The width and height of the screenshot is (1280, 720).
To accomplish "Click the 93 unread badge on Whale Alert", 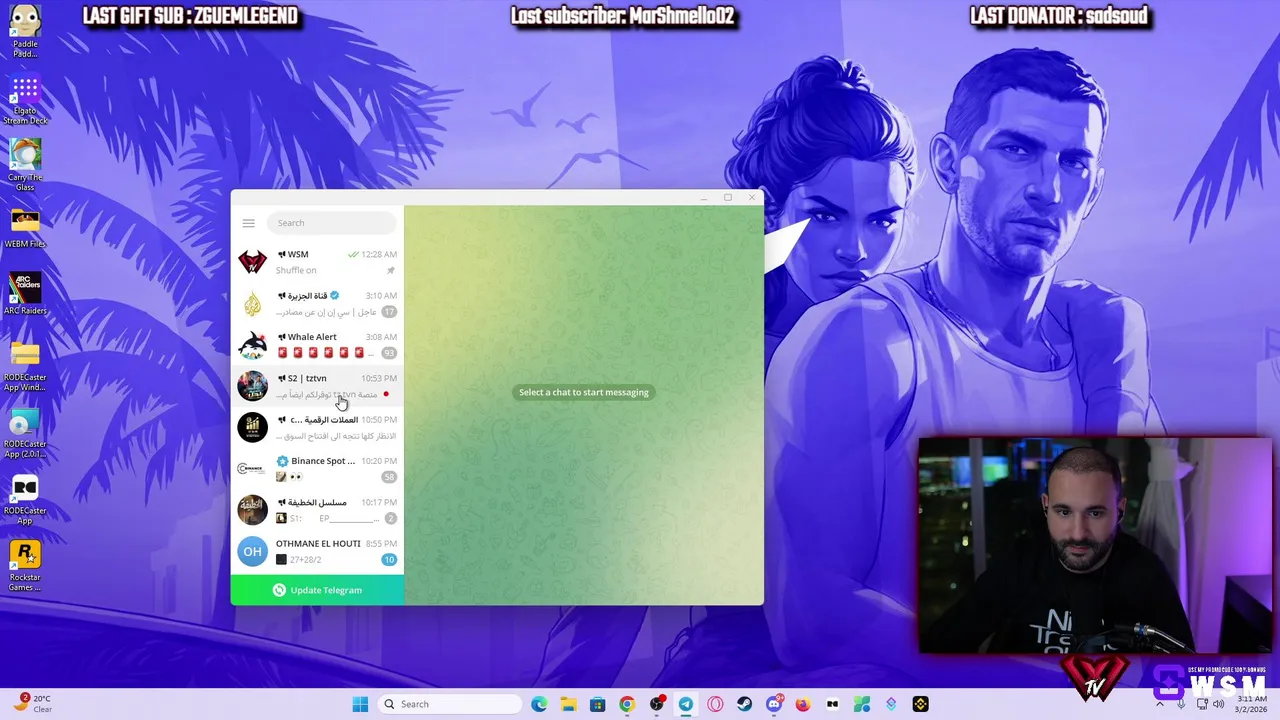I will [x=389, y=353].
